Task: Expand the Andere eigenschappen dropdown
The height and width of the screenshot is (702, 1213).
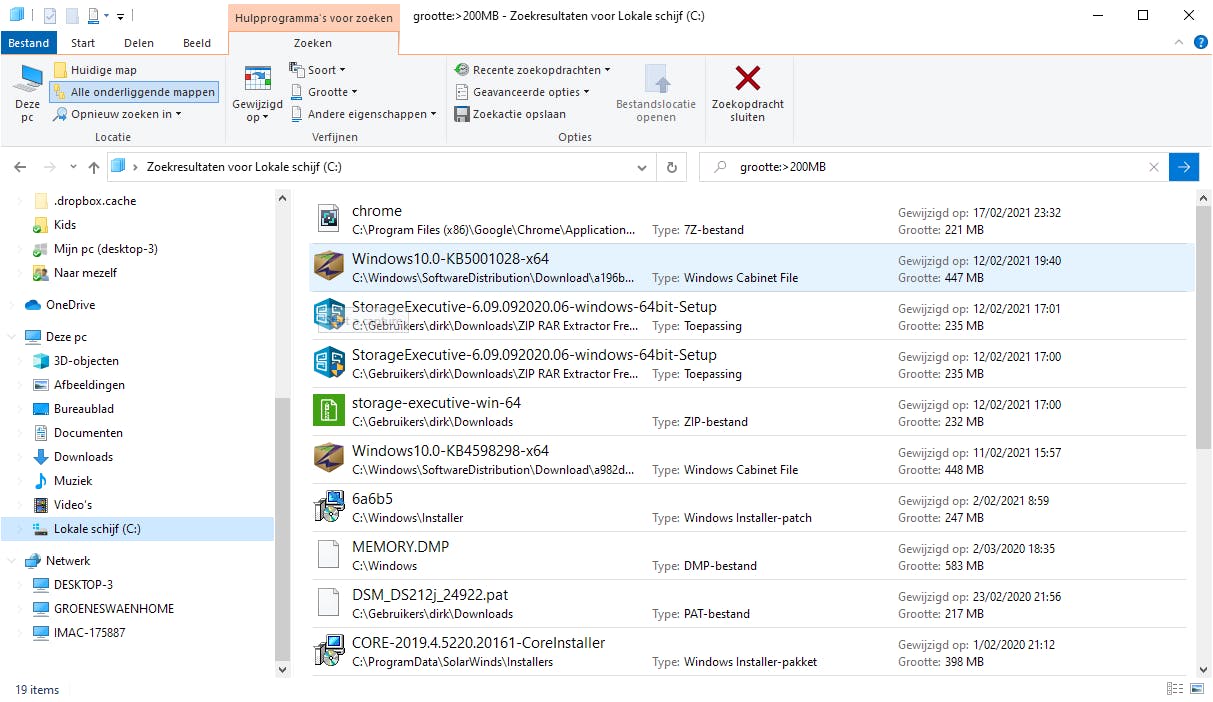Action: (366, 114)
